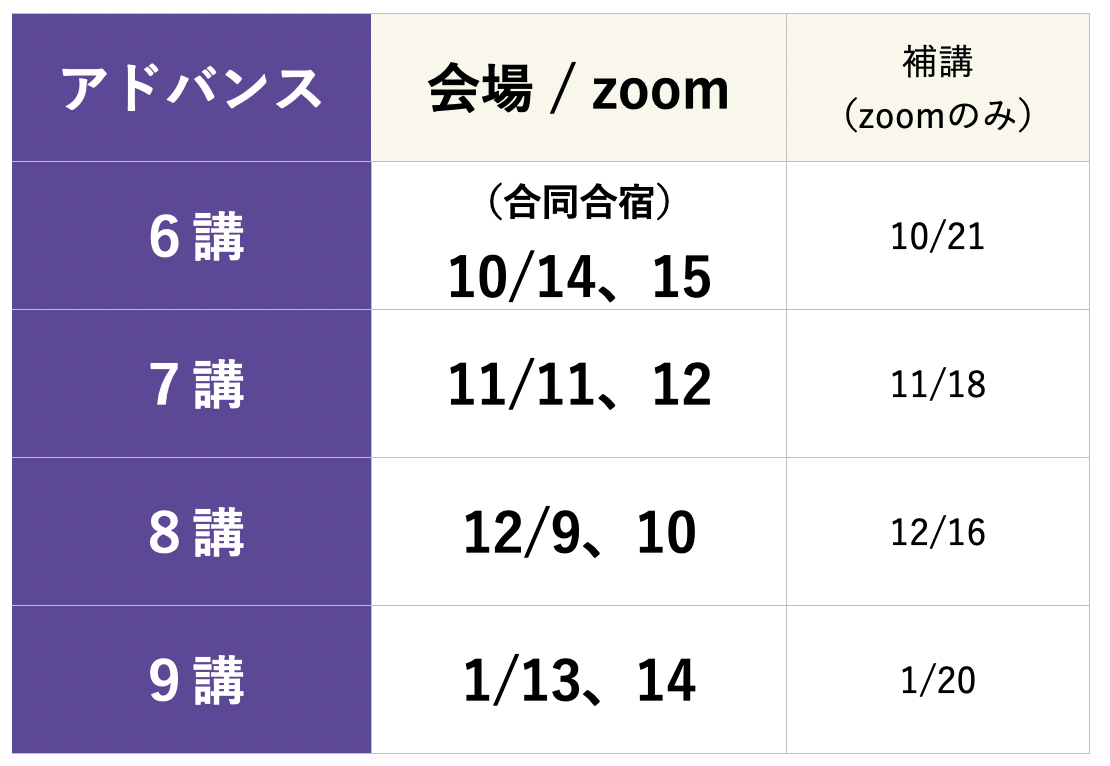Click the number 6 in 6講
Screen dimensions: 1110x766
pos(163,238)
